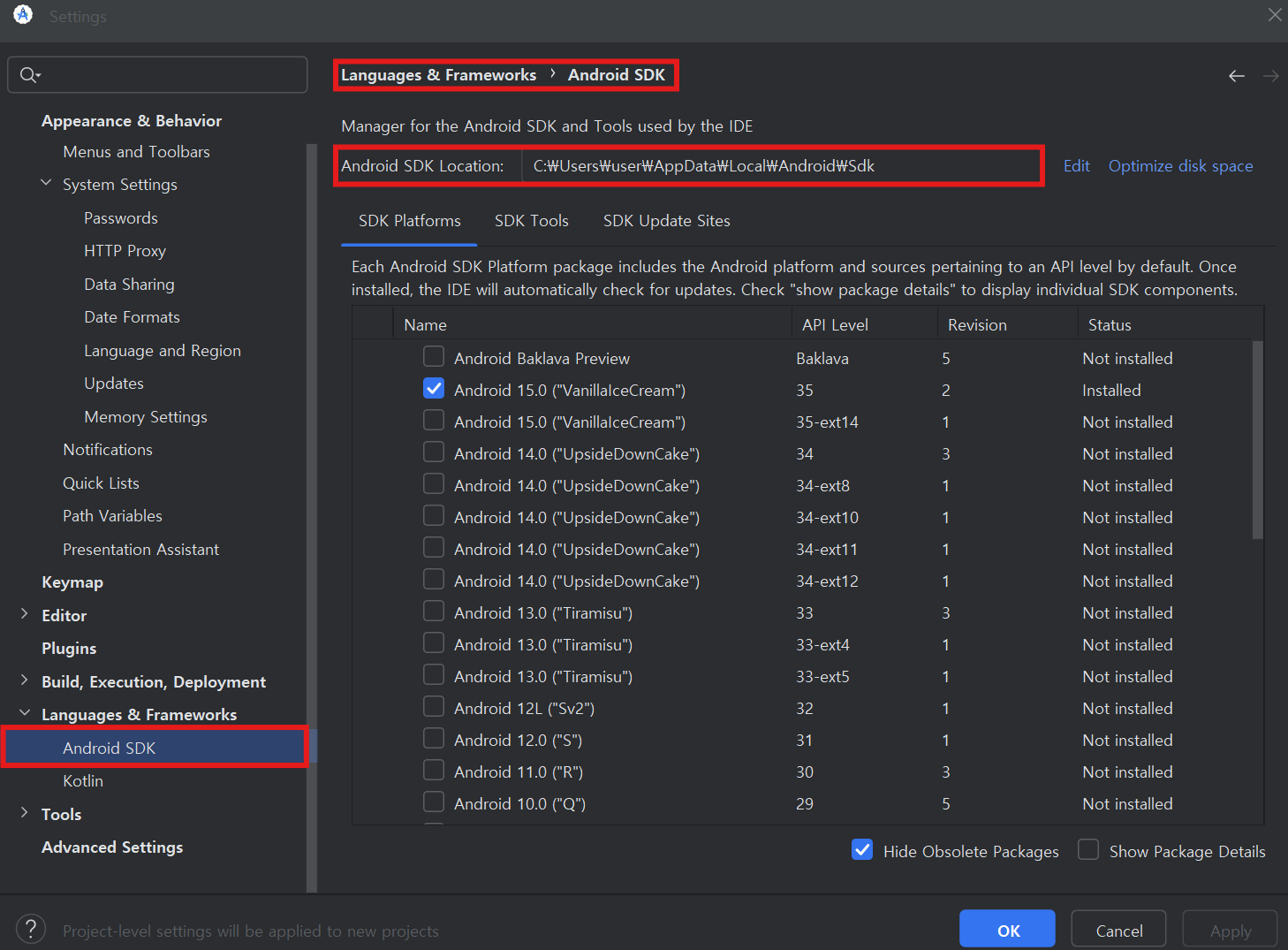
Task: Open help via the question mark icon
Action: [31, 929]
